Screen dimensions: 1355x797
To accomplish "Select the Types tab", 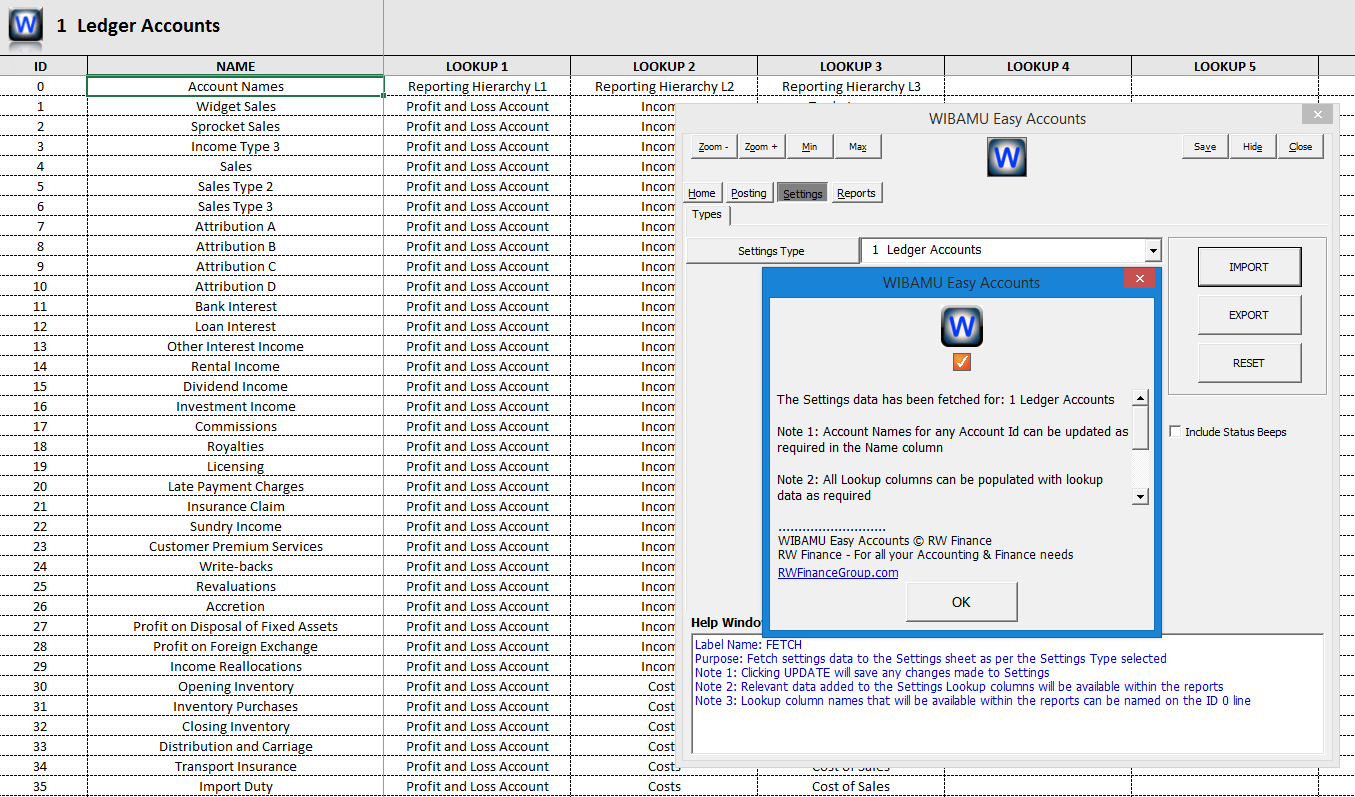I will point(706,214).
